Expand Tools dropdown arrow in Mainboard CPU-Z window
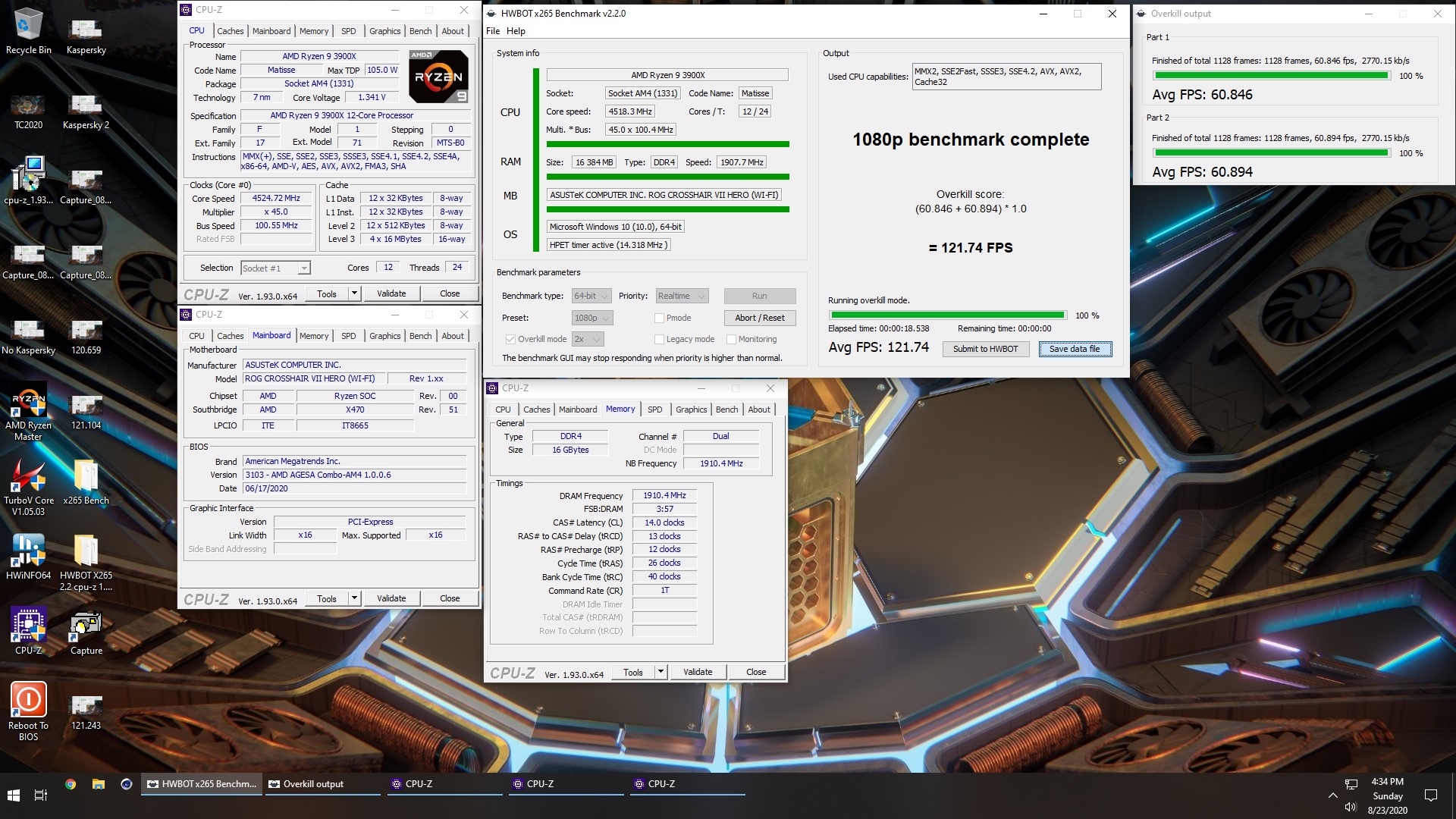 (353, 598)
